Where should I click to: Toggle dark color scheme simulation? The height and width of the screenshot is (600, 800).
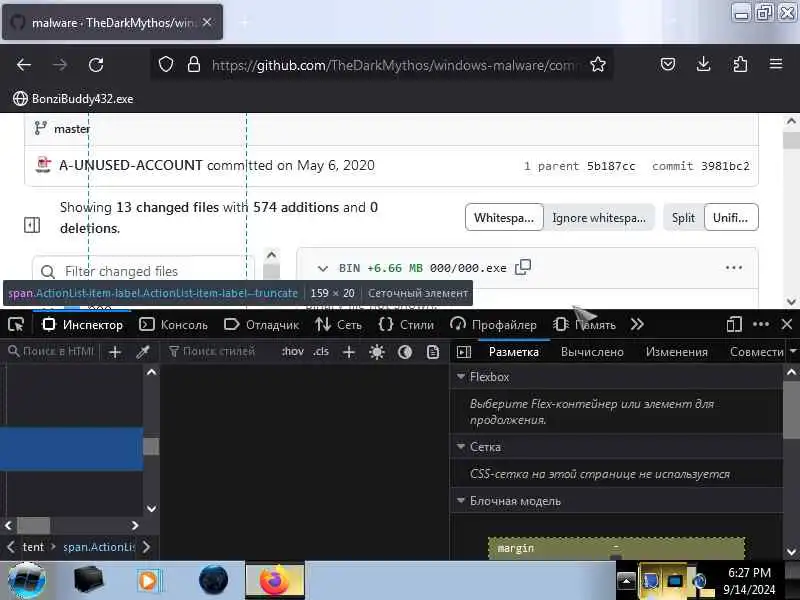405,352
